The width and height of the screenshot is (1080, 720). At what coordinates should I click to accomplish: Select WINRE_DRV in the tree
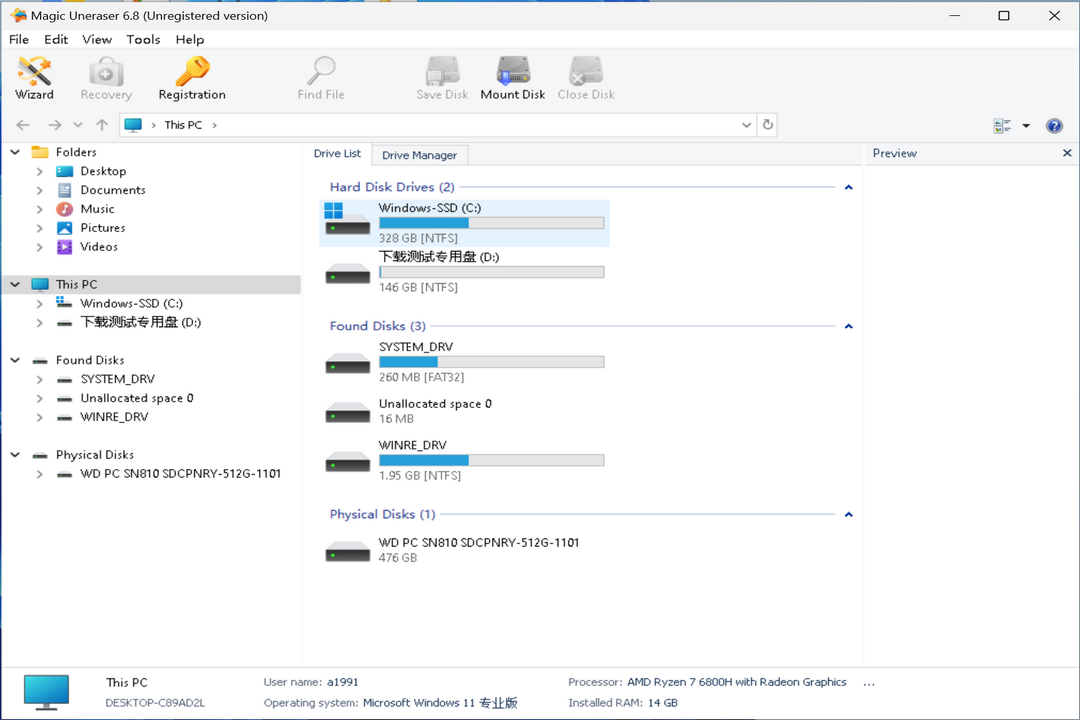114,417
